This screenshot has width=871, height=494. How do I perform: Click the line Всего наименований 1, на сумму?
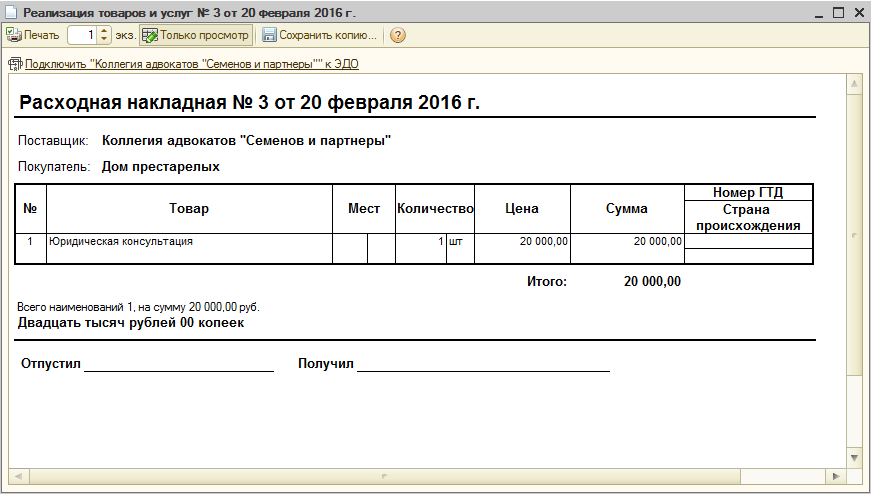coord(138,307)
